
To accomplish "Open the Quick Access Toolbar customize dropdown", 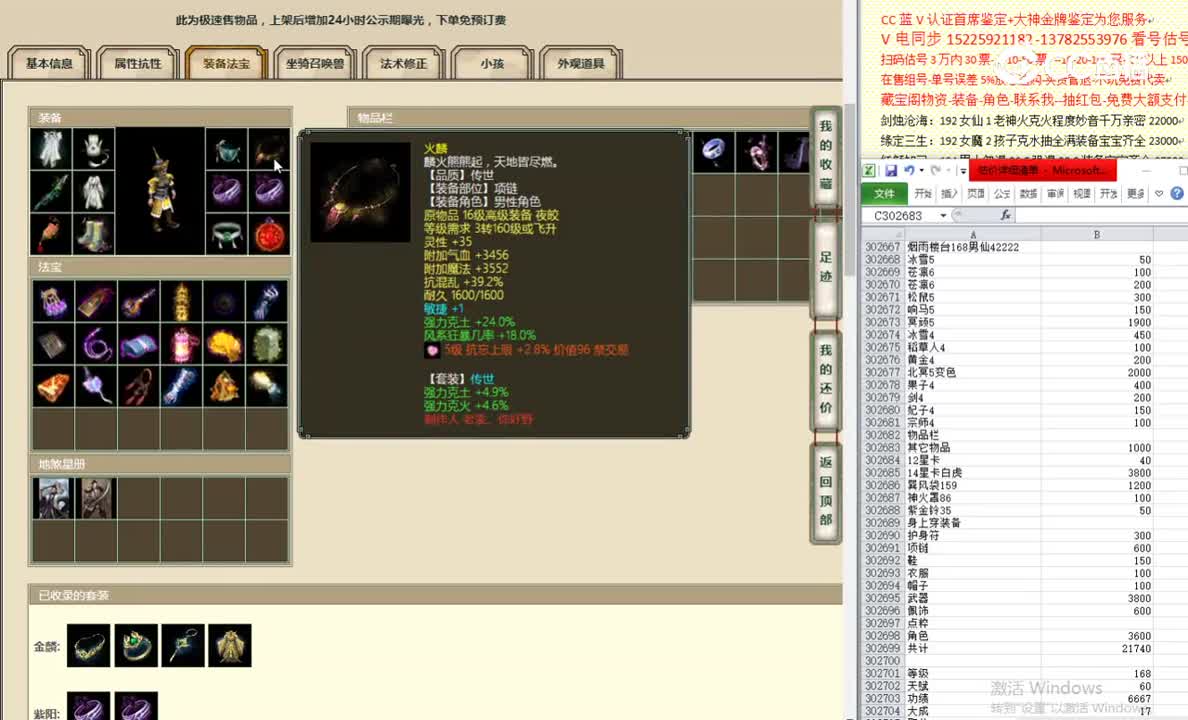I will [962, 171].
